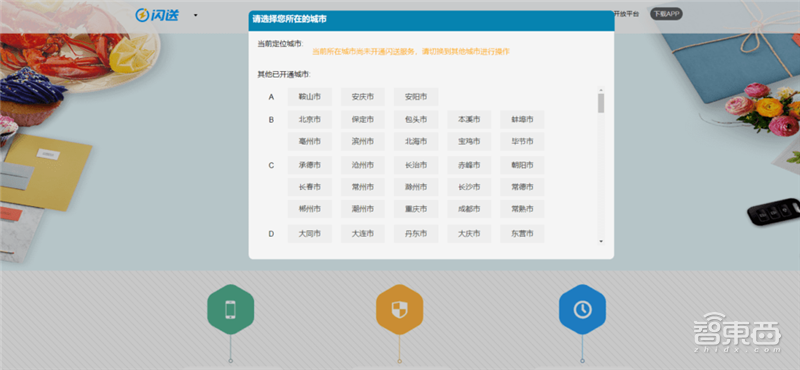The height and width of the screenshot is (370, 800).
Task: Click the orange city-not-available warning message
Action: click(411, 52)
